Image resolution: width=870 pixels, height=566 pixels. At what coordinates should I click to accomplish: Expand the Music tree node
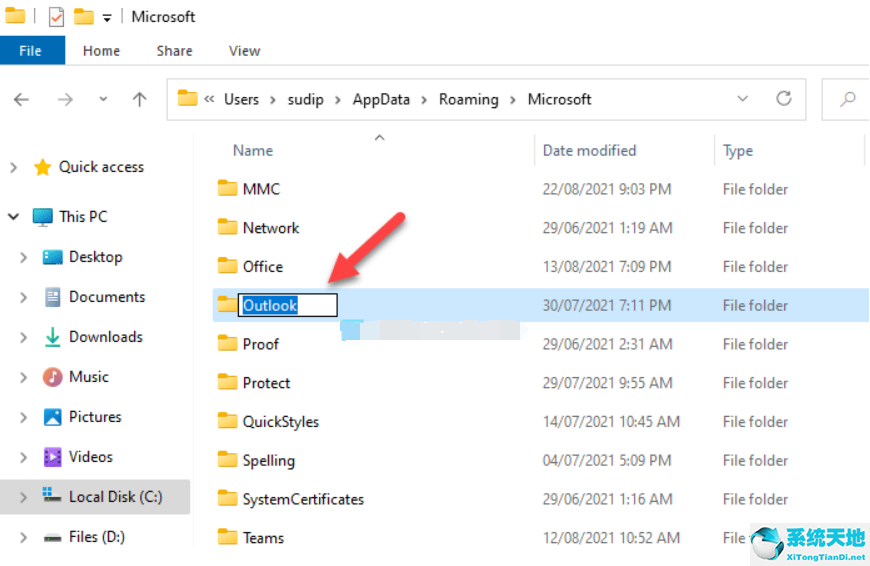click(x=23, y=377)
